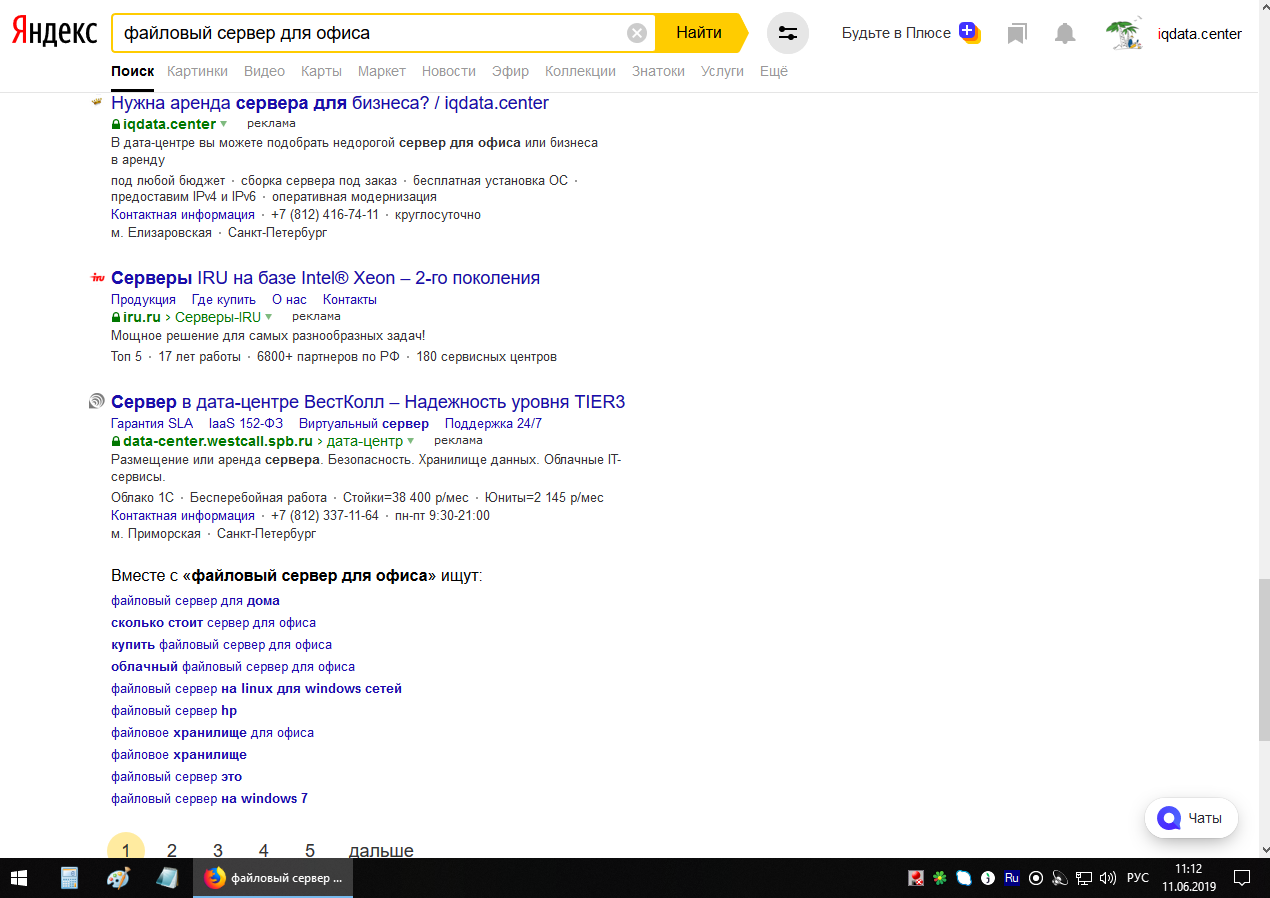This screenshot has width=1270, height=898.
Task: Open the bookmarks collection icon
Action: (x=1017, y=34)
